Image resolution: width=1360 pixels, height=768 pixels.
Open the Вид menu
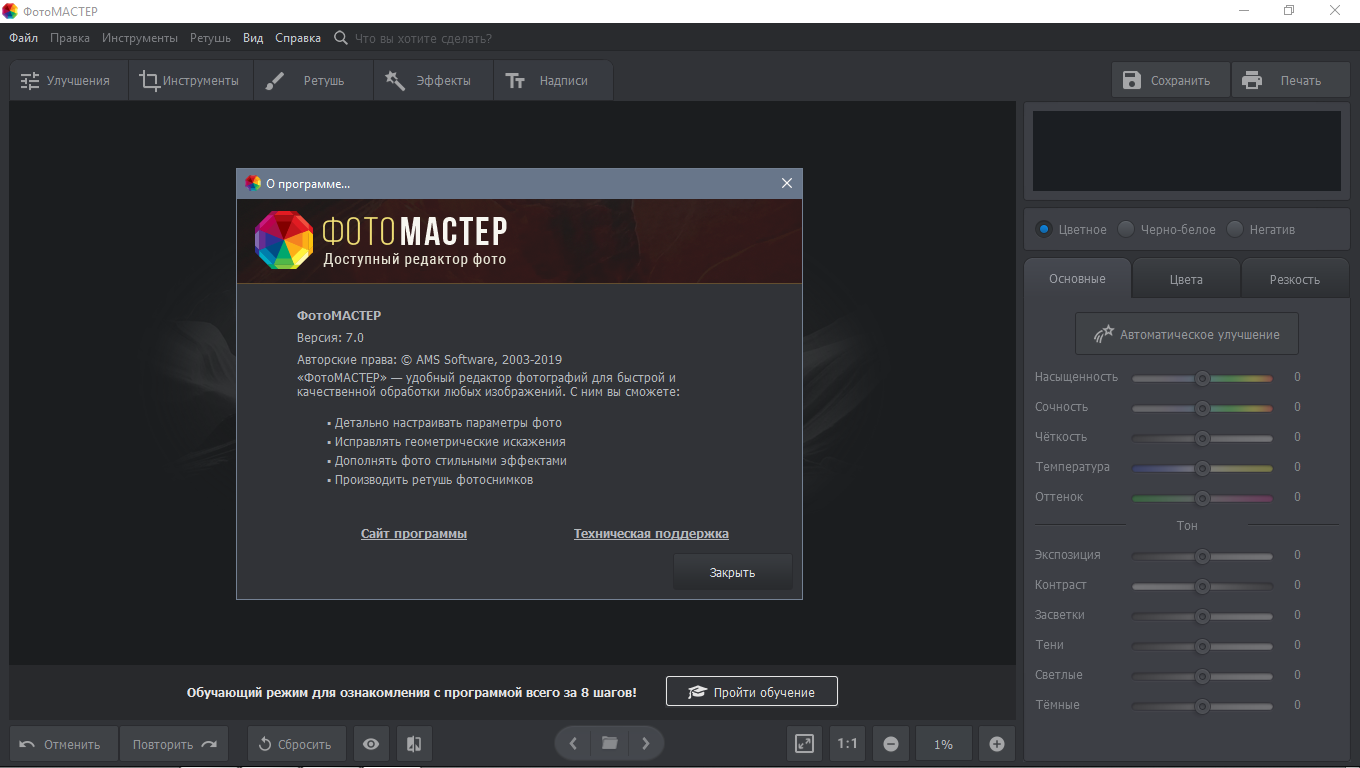tap(253, 38)
